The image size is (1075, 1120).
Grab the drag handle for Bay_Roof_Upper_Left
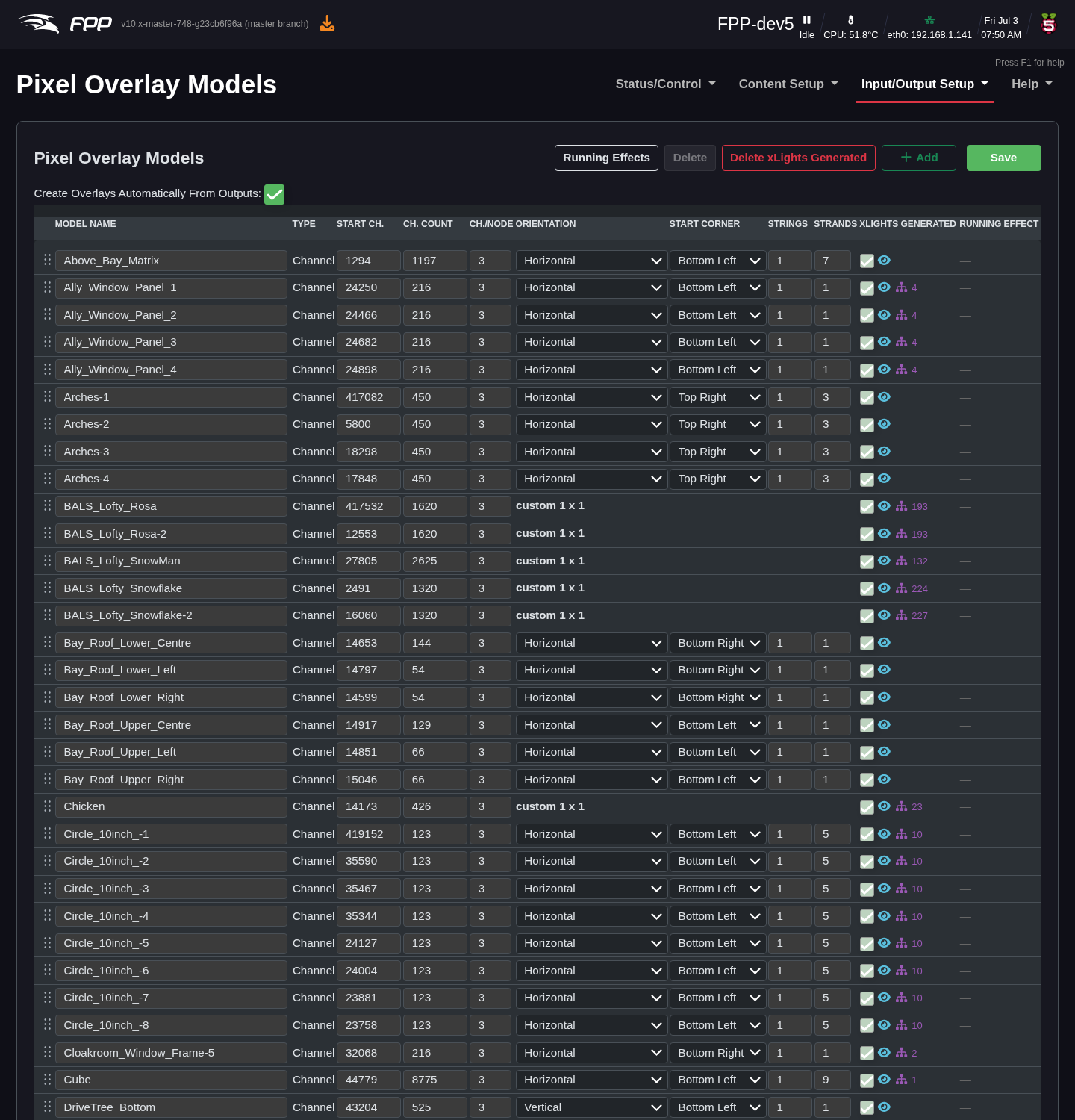coord(47,752)
